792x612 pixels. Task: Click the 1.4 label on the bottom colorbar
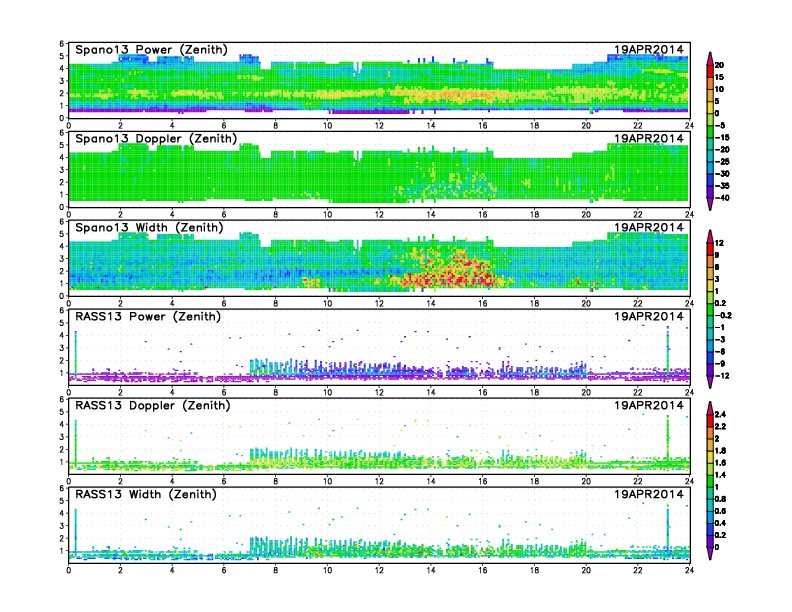click(720, 475)
